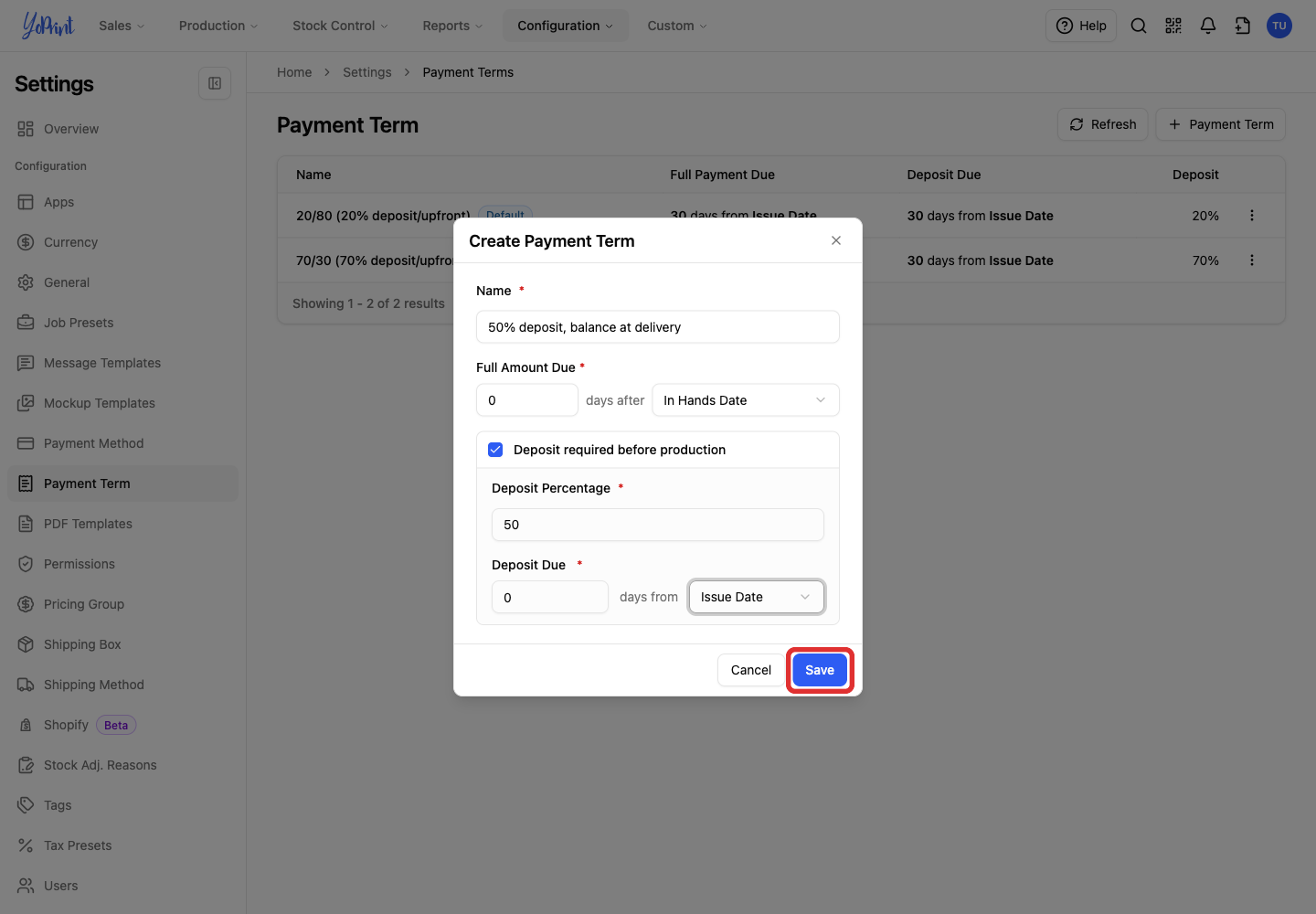
Task: Expand the Production menu
Action: pyautogui.click(x=218, y=26)
